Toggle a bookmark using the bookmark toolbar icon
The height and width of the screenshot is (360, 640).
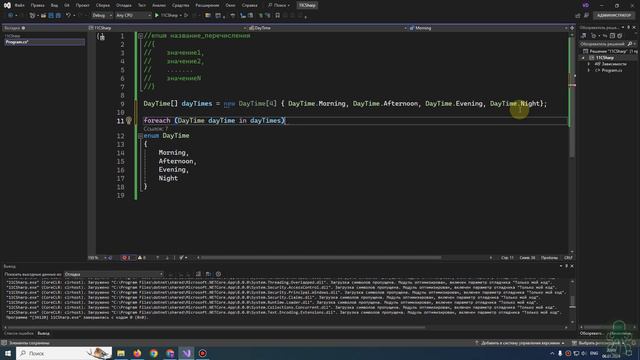point(278,16)
